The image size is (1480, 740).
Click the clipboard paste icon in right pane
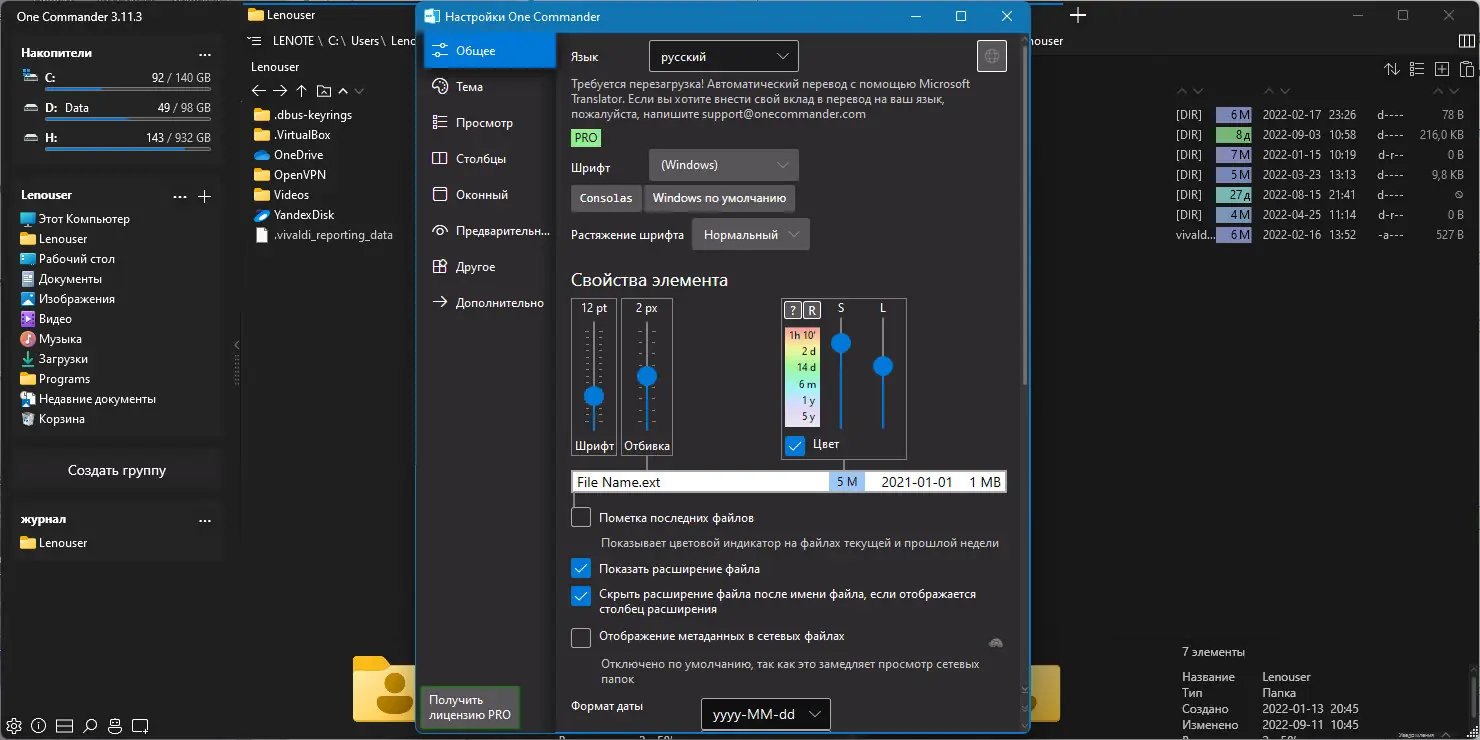(1466, 69)
